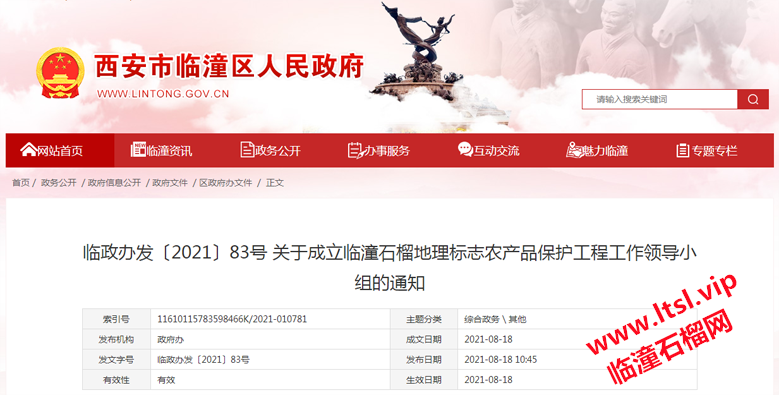Click the 政务公开 breadcrumb link

[59, 183]
